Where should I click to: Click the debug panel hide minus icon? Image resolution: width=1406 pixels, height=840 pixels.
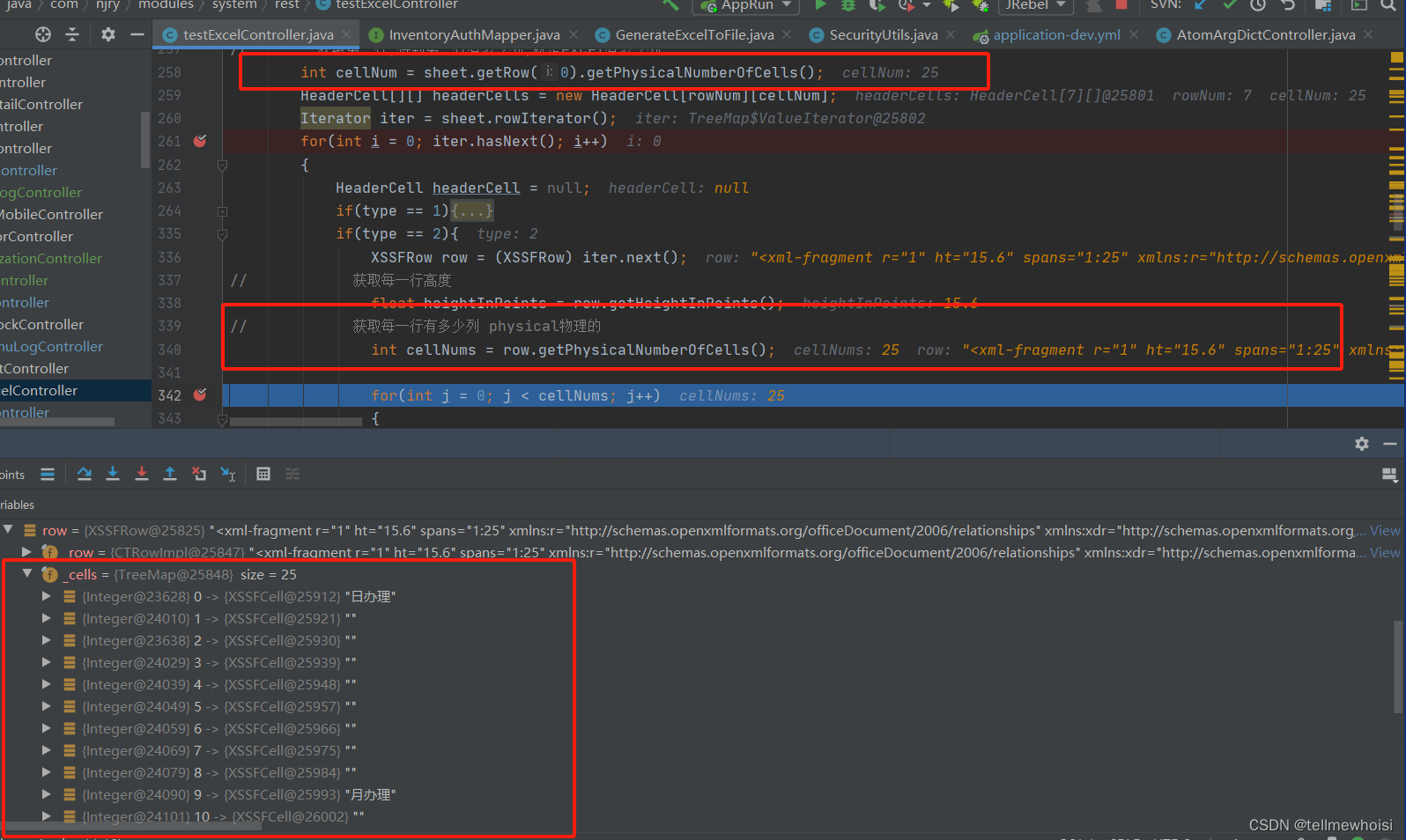click(1390, 444)
